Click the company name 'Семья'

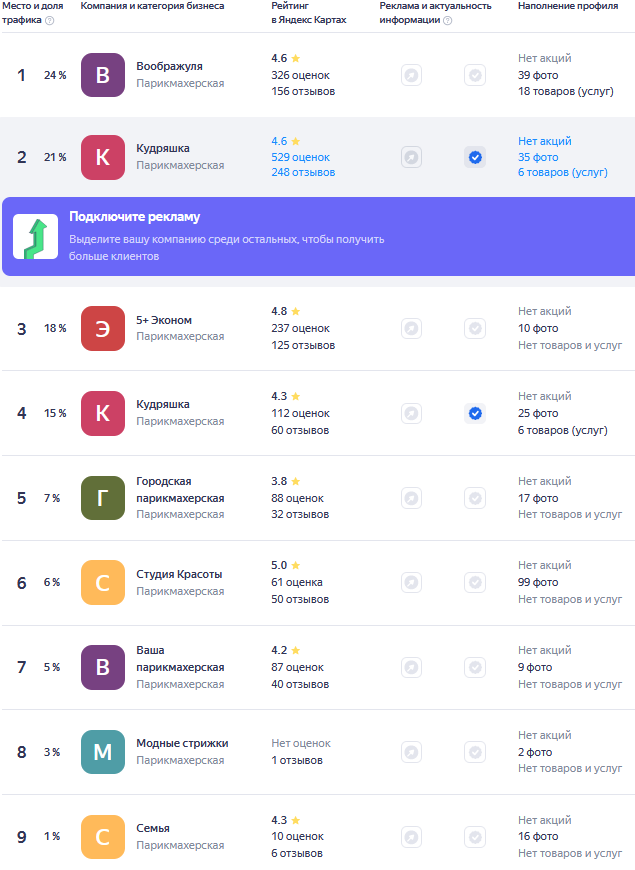153,828
